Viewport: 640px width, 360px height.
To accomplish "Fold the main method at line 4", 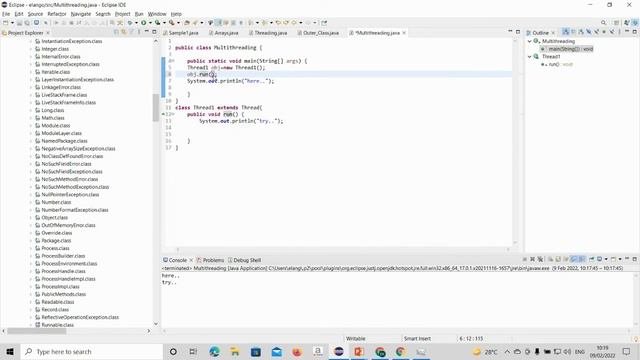I will pyautogui.click(x=173, y=61).
